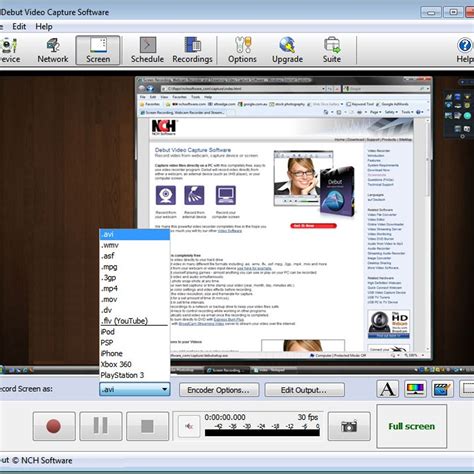Viewport: 474px width, 474px height.
Task: Click the Upgrade toolbar icon
Action: 287,50
